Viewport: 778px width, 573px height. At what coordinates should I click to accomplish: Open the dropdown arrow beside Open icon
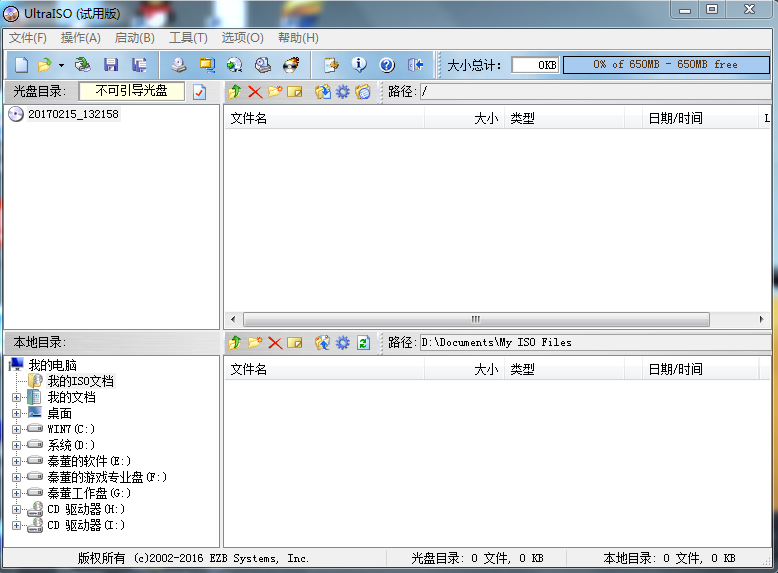coord(61,65)
